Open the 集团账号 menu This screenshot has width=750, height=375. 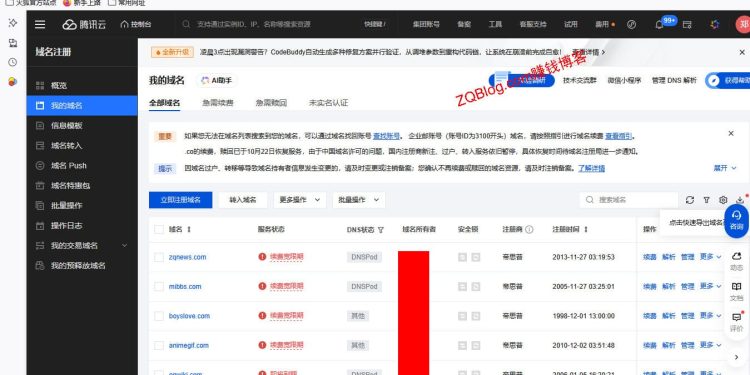point(426,24)
